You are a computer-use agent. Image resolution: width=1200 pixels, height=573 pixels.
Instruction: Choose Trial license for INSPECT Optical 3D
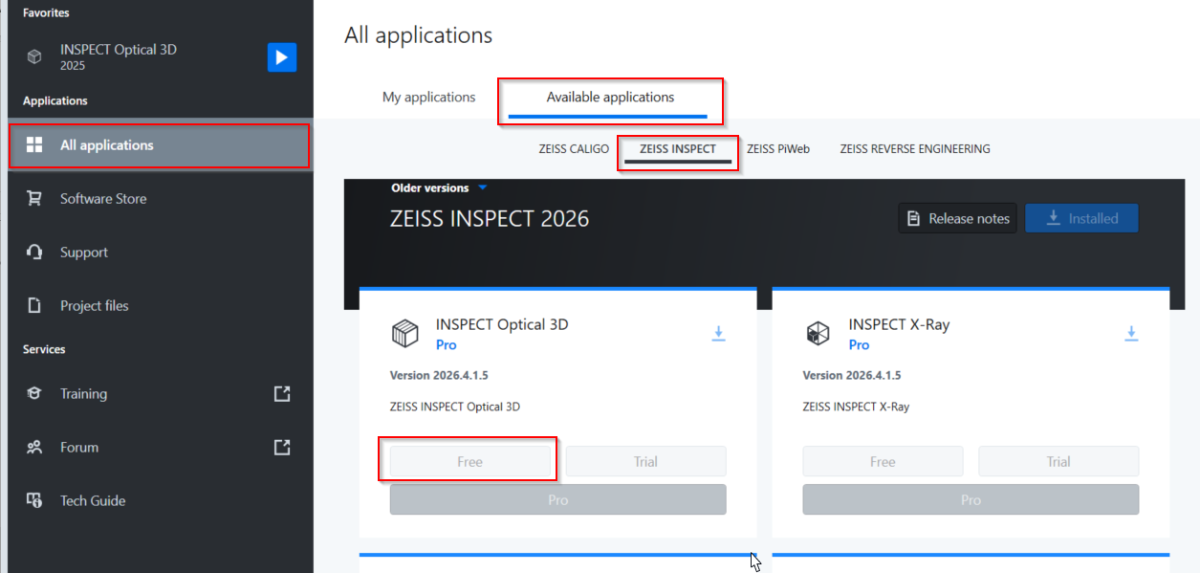click(646, 461)
